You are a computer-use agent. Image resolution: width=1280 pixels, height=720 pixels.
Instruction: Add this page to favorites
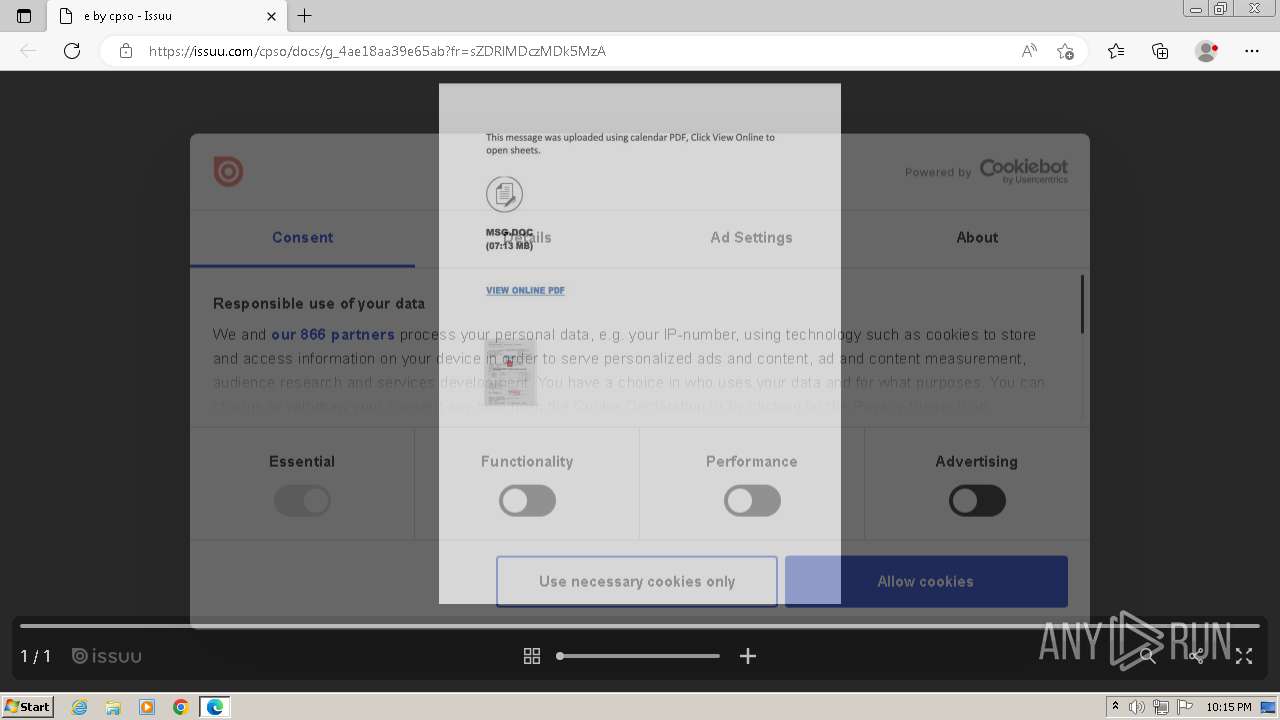pyautogui.click(x=1066, y=51)
